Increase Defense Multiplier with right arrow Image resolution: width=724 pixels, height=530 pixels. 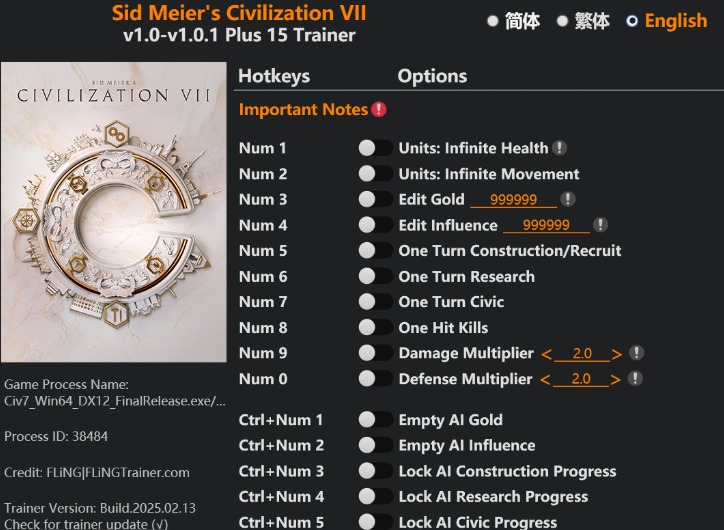tap(617, 380)
